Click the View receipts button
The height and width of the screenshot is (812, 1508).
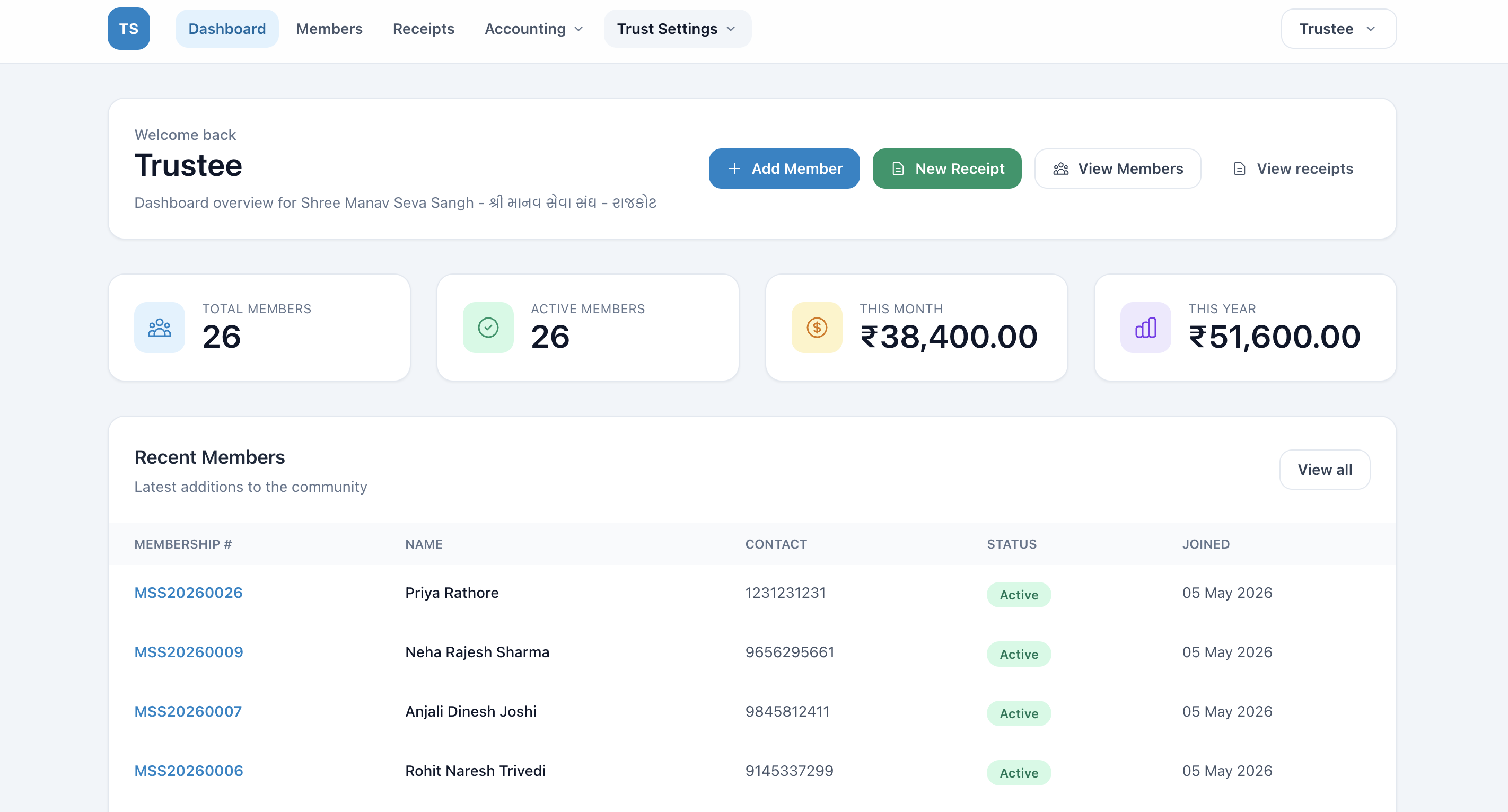pos(1292,169)
